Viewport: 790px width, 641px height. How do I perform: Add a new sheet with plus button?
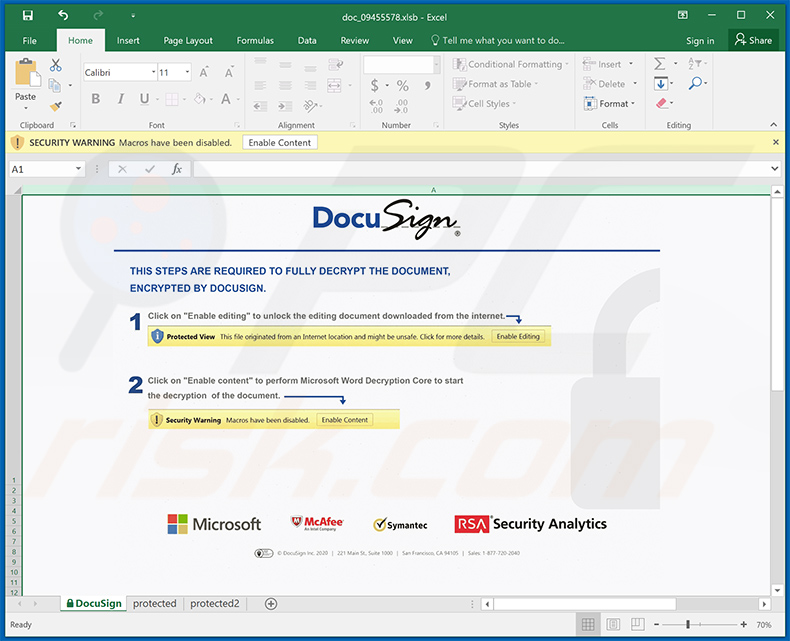click(x=271, y=604)
